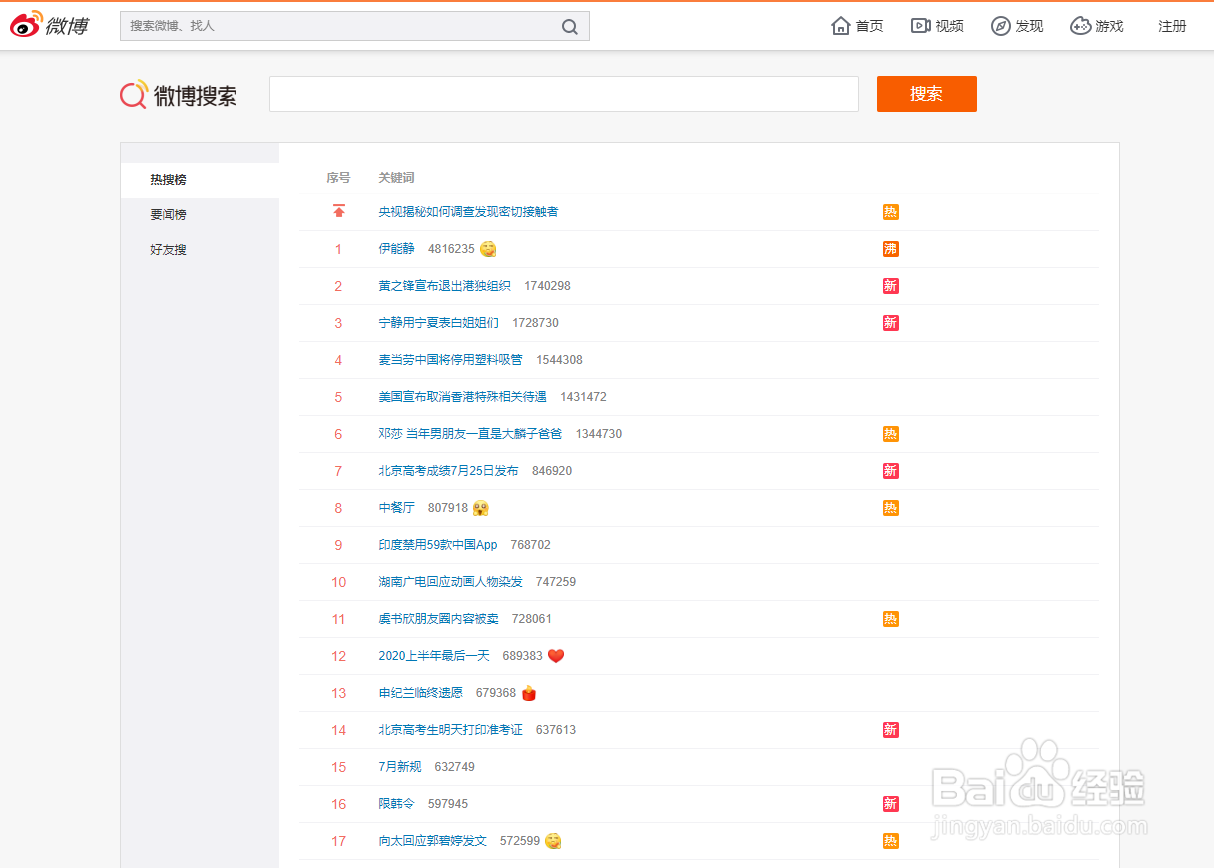Click the count 1544308 in row 4
Image resolution: width=1214 pixels, height=868 pixels.
point(559,360)
